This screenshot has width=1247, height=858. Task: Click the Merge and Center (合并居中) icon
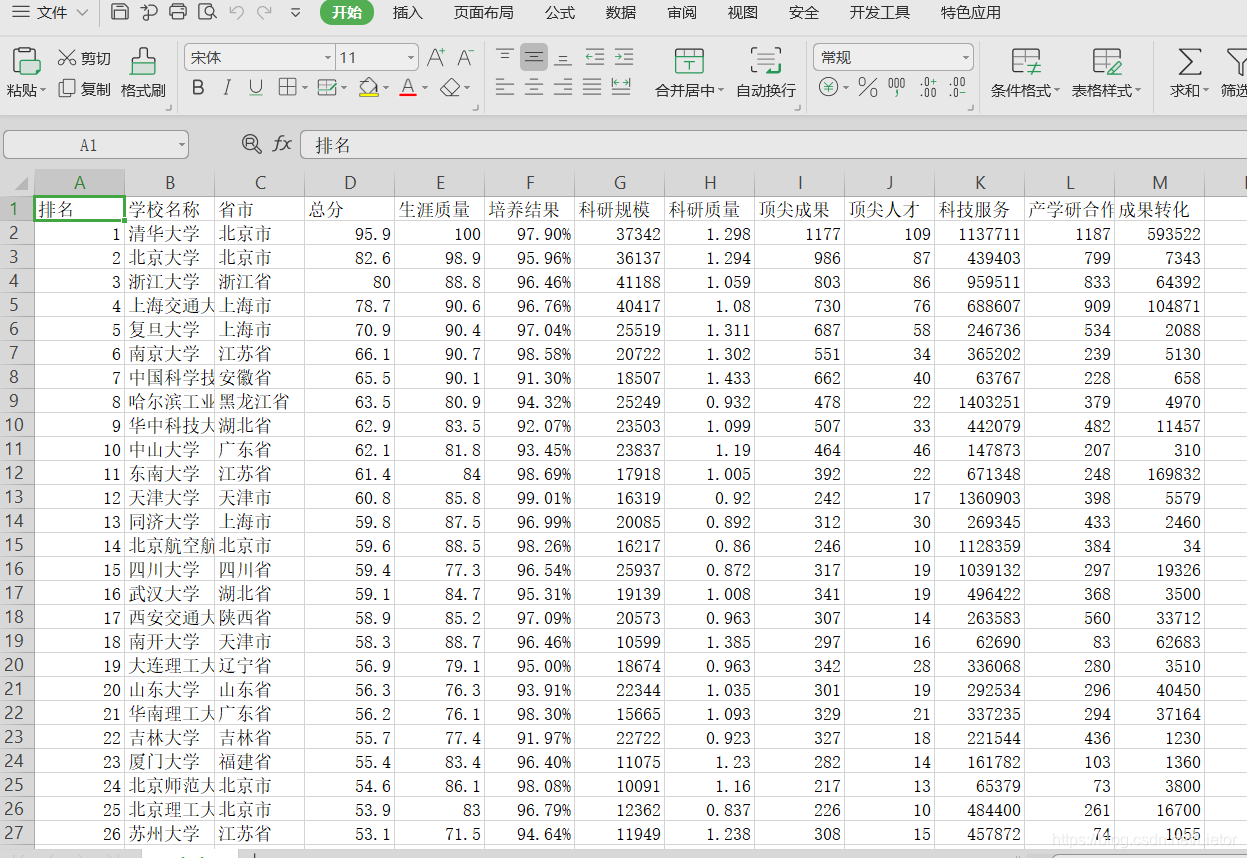[689, 61]
